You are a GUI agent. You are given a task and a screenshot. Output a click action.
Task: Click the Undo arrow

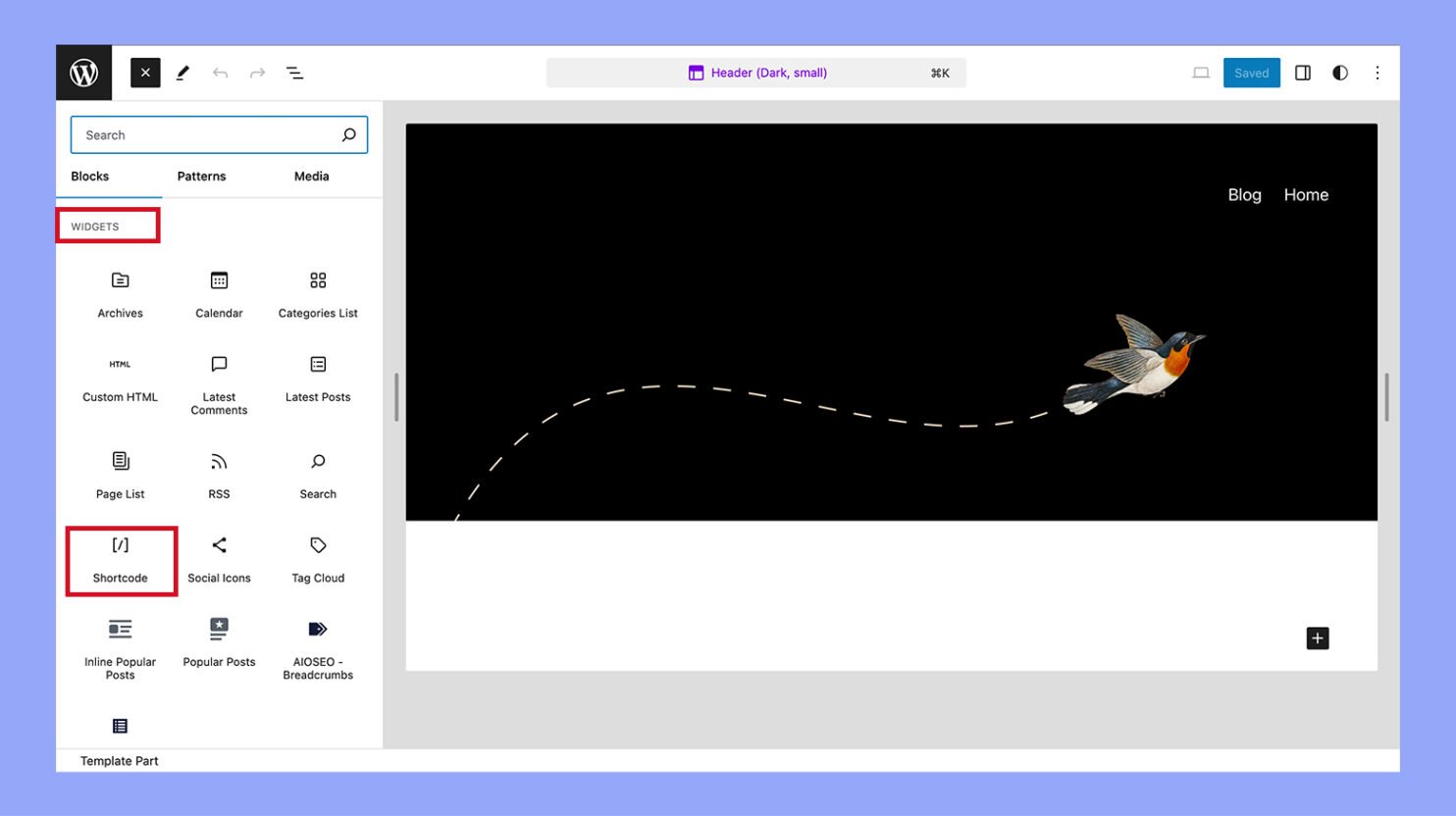tap(220, 73)
